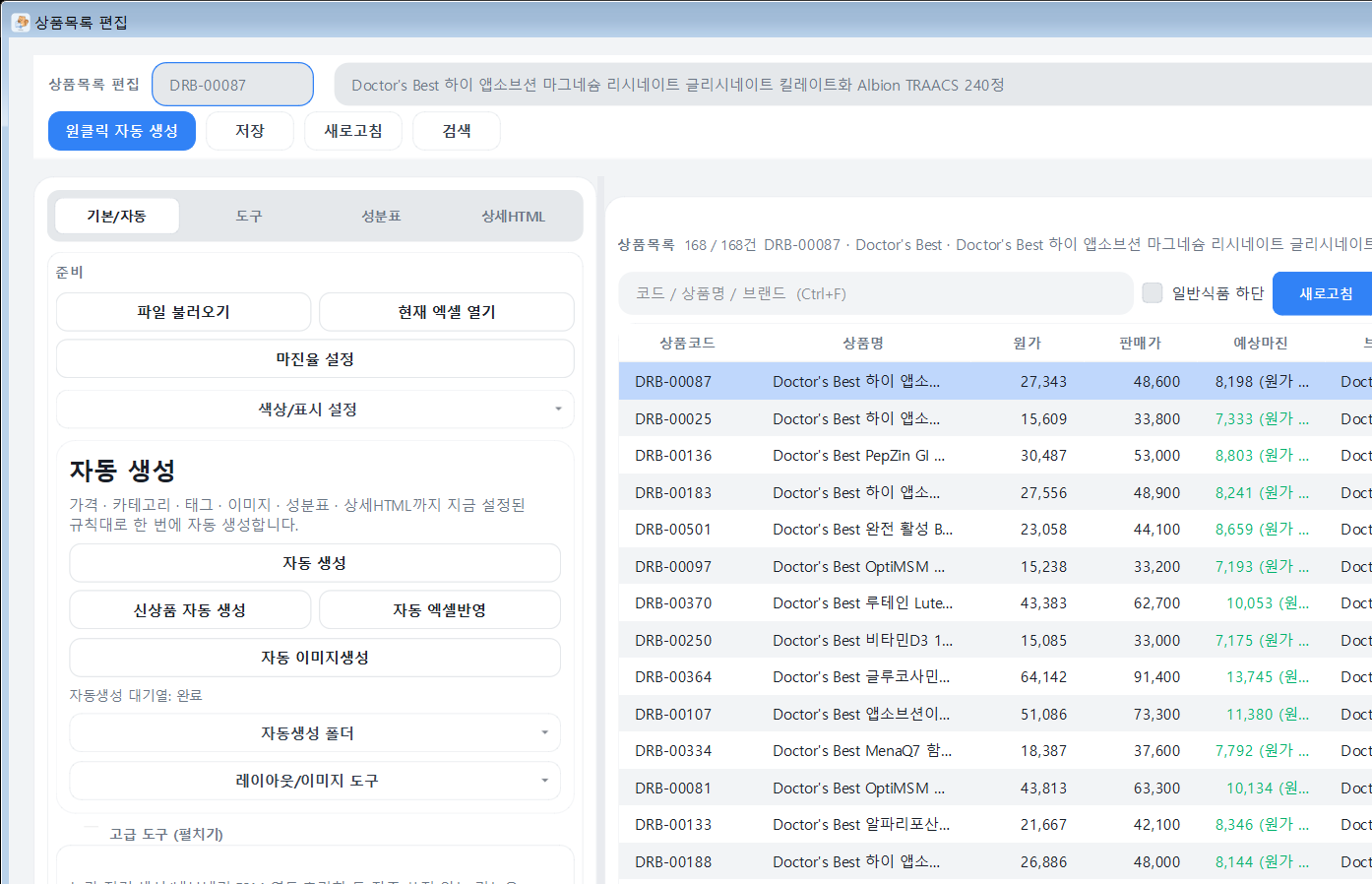Click the margin value 10,134
Viewport: 1372px width, 884px height.
pyautogui.click(x=1268, y=788)
